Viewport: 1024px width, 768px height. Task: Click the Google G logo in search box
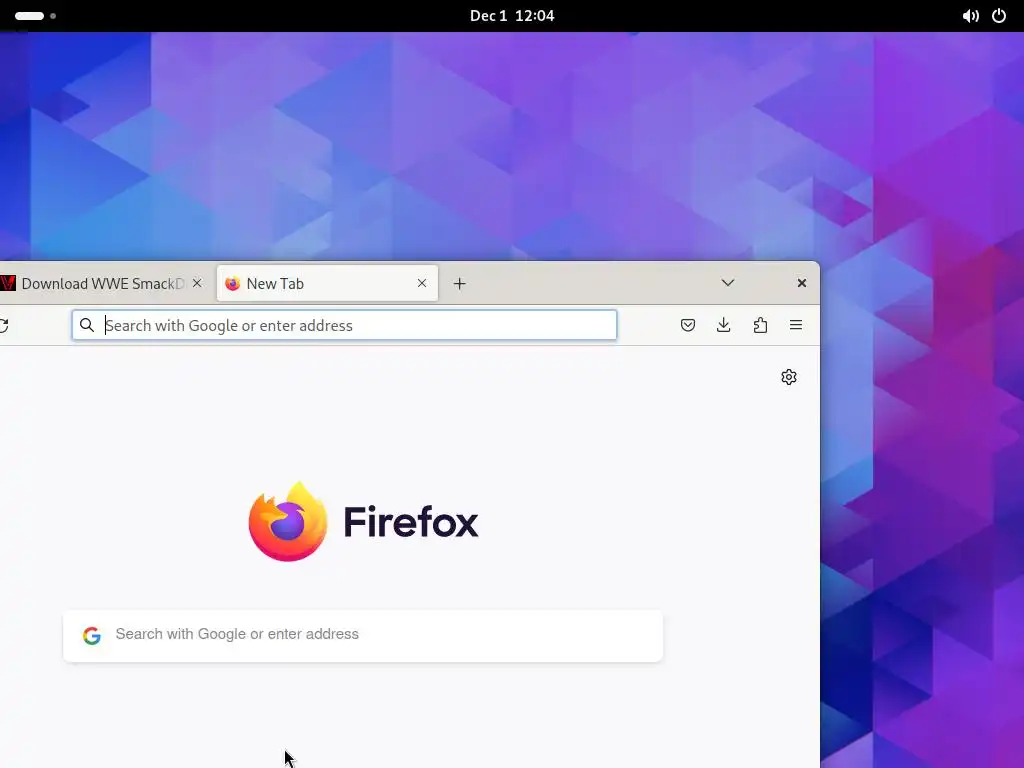92,635
